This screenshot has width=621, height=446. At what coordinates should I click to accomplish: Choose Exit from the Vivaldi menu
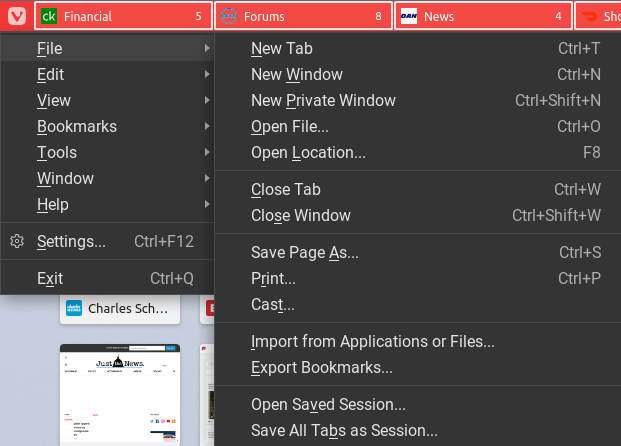pyautogui.click(x=50, y=278)
